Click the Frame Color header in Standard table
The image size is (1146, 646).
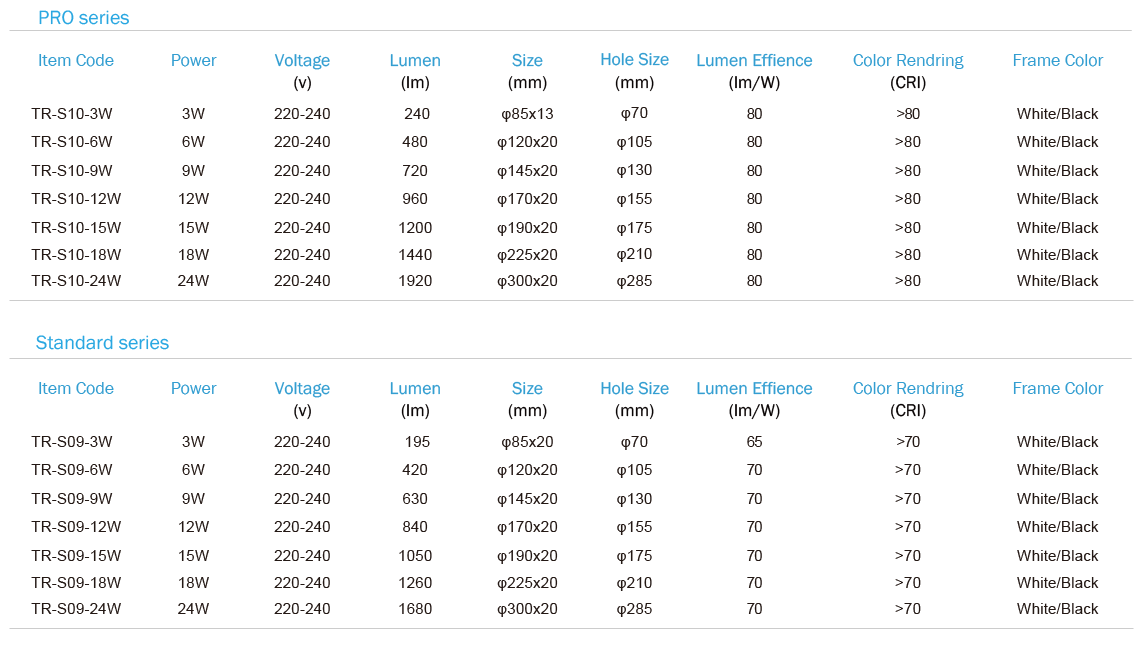pyautogui.click(x=1058, y=389)
